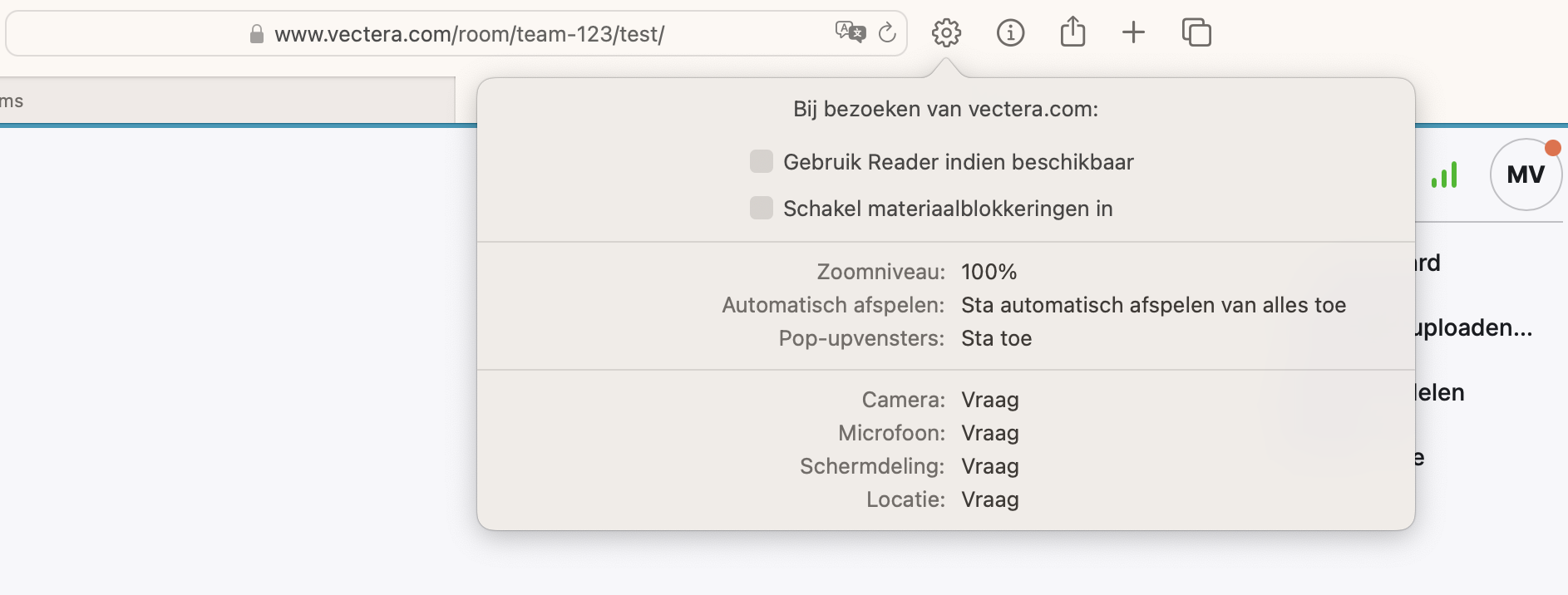Open the Zoomniveau 100% dropdown
This screenshot has height=595, width=1568.
(x=989, y=272)
